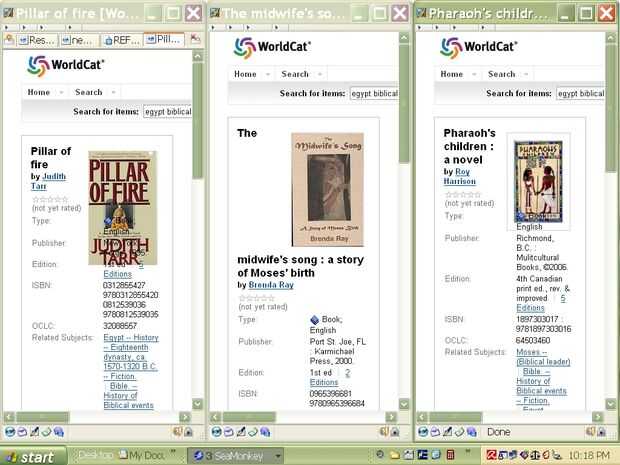Expand first collapsed toolbar in midwife's song window
This screenshot has width=620, height=465.
point(213,27)
